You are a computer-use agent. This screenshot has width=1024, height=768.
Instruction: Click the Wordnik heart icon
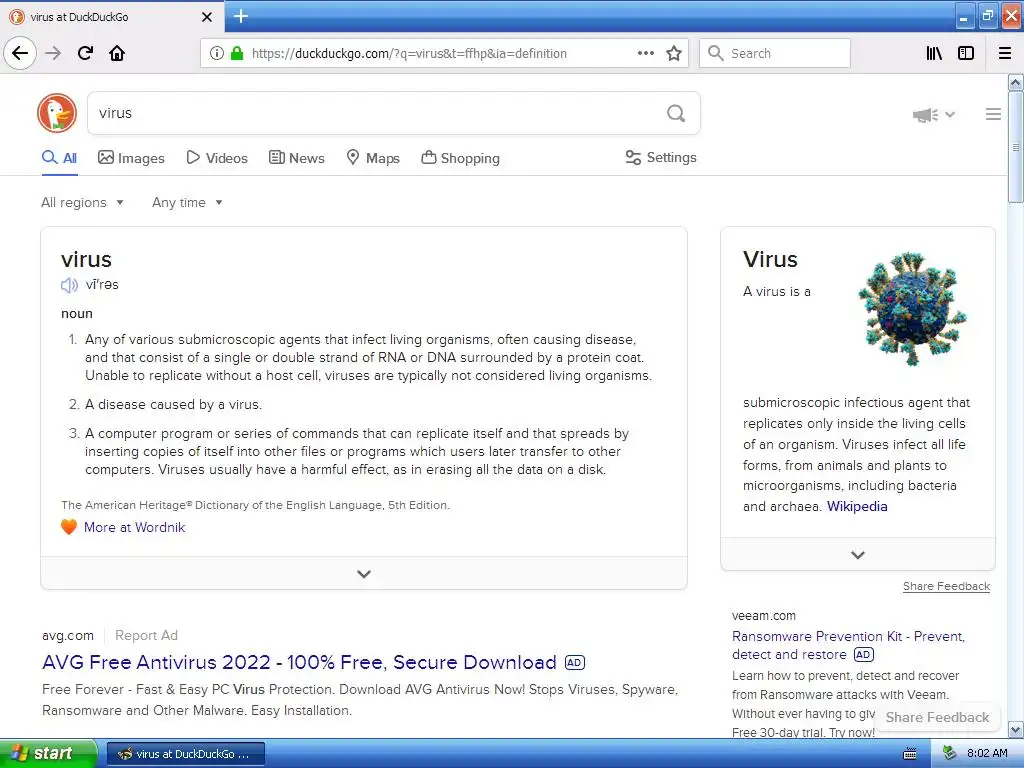[69, 527]
